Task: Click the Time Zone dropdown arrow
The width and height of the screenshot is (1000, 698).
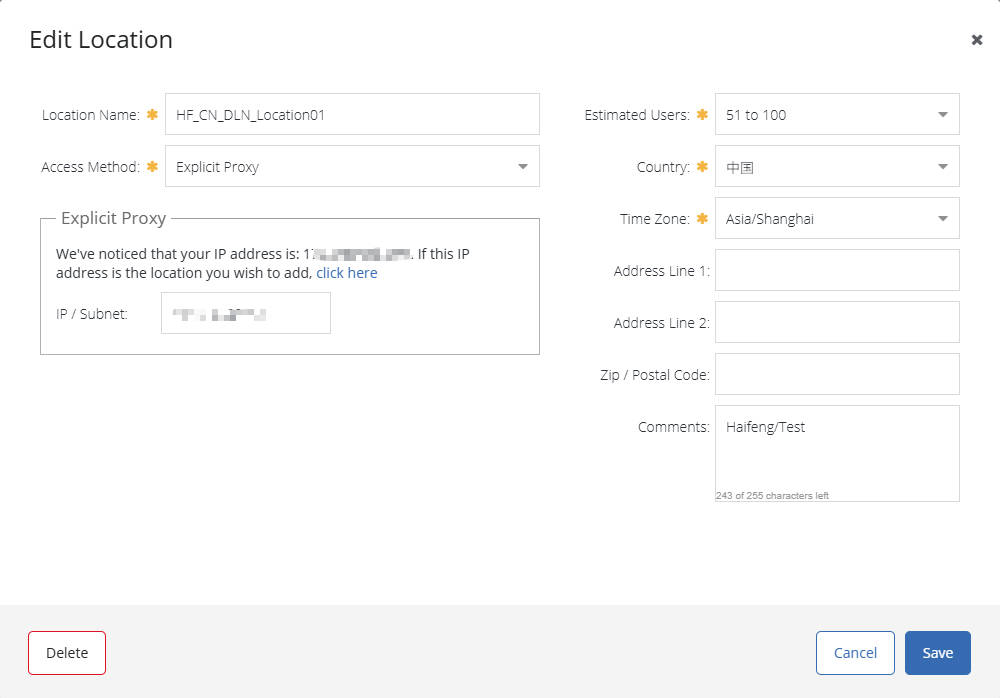Action: tap(943, 219)
